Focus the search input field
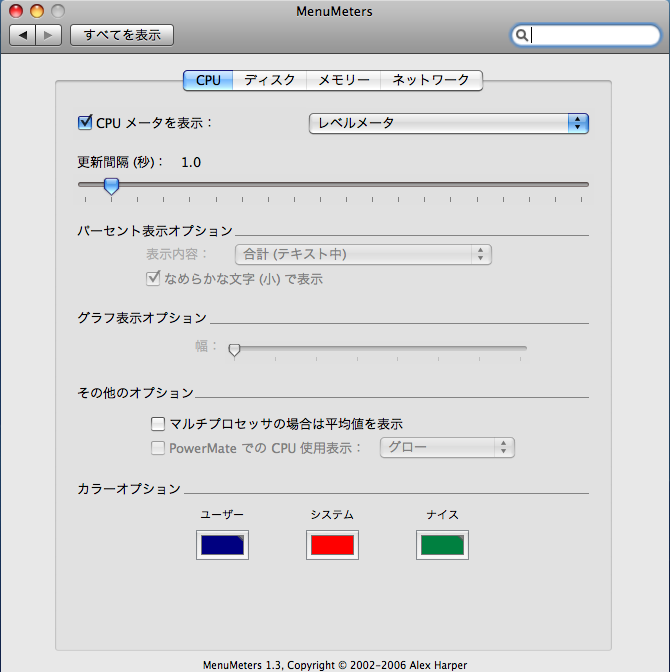 click(586, 35)
